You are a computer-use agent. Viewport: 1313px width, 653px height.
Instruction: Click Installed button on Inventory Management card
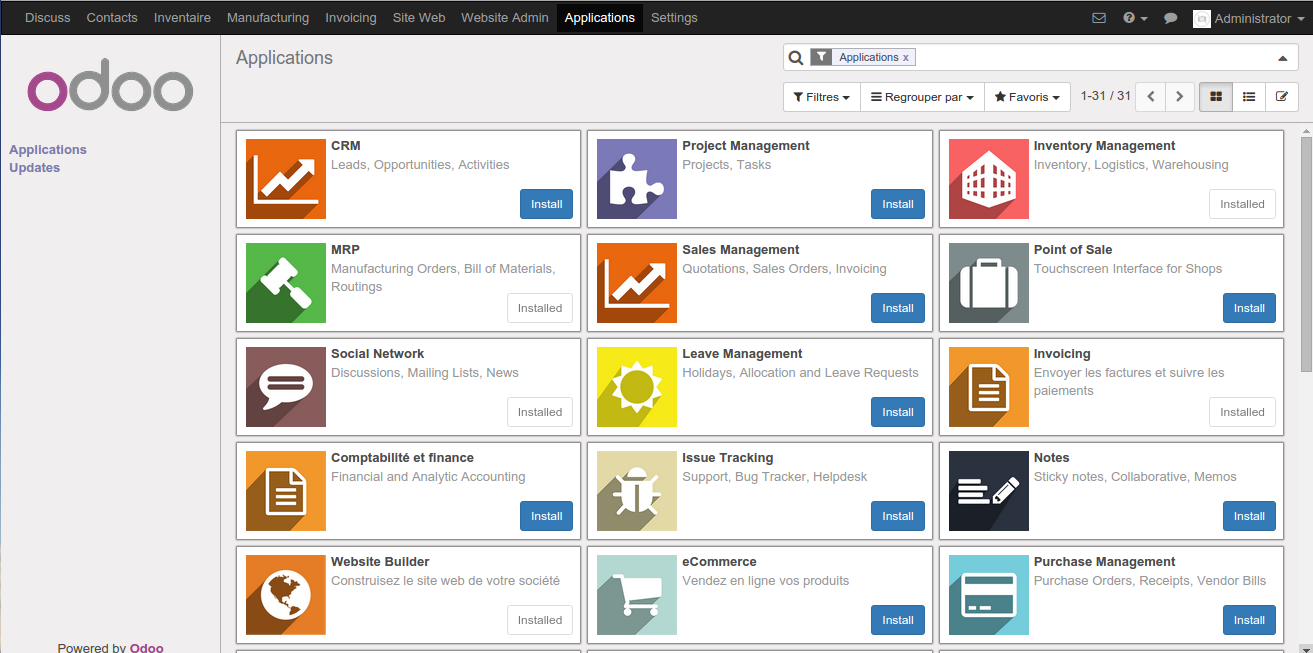pos(1242,204)
